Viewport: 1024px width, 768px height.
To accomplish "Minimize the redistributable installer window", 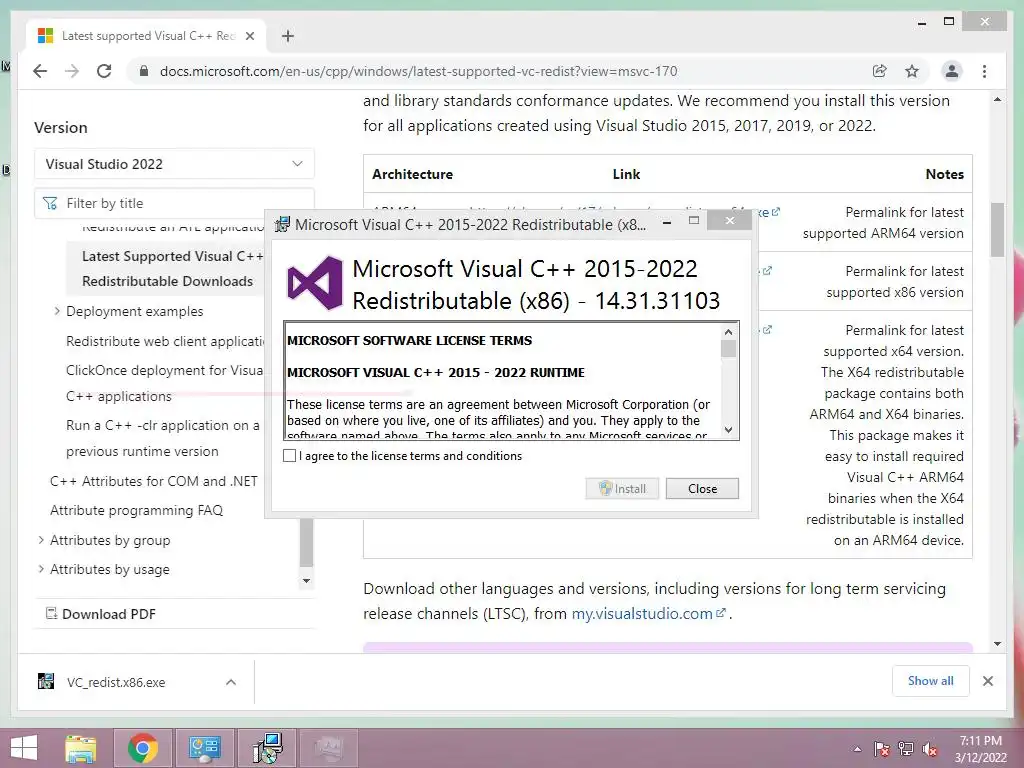I will point(667,222).
